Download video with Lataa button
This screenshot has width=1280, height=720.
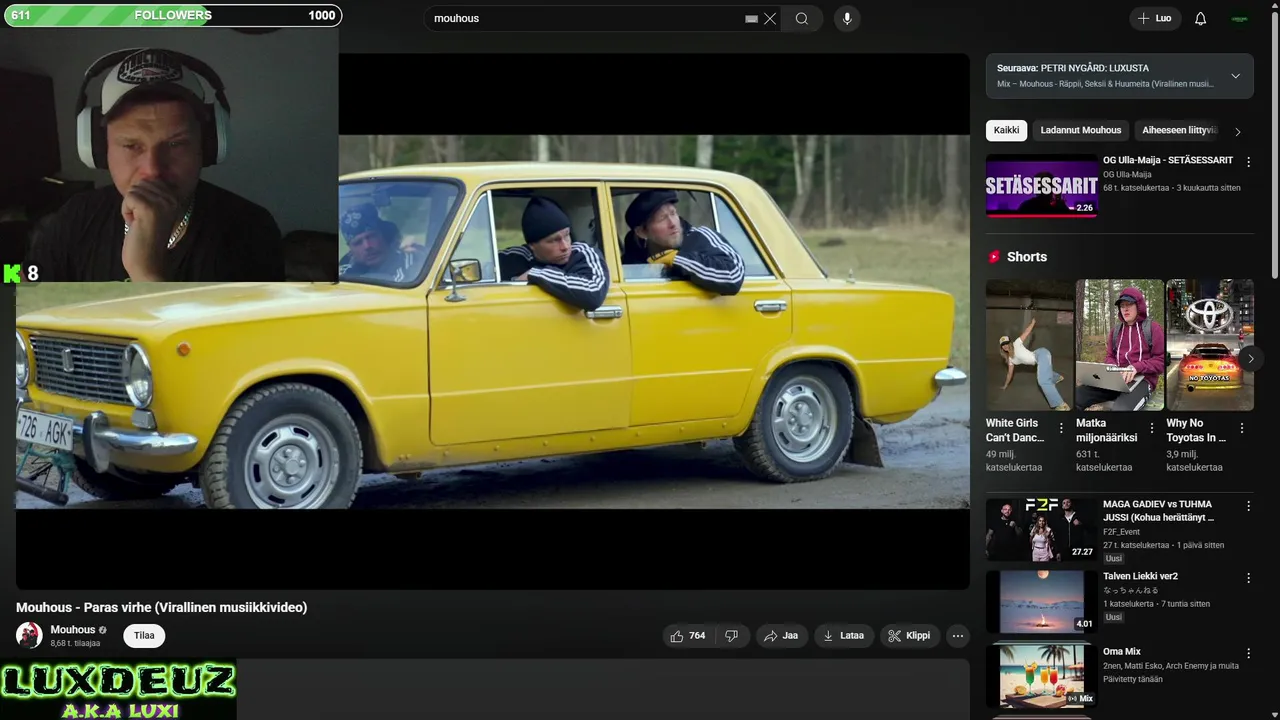(x=843, y=636)
